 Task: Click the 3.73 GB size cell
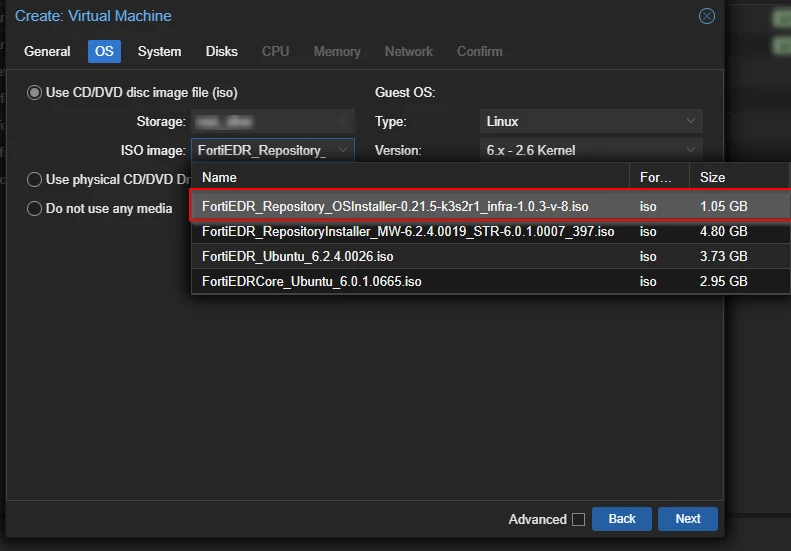[723, 256]
